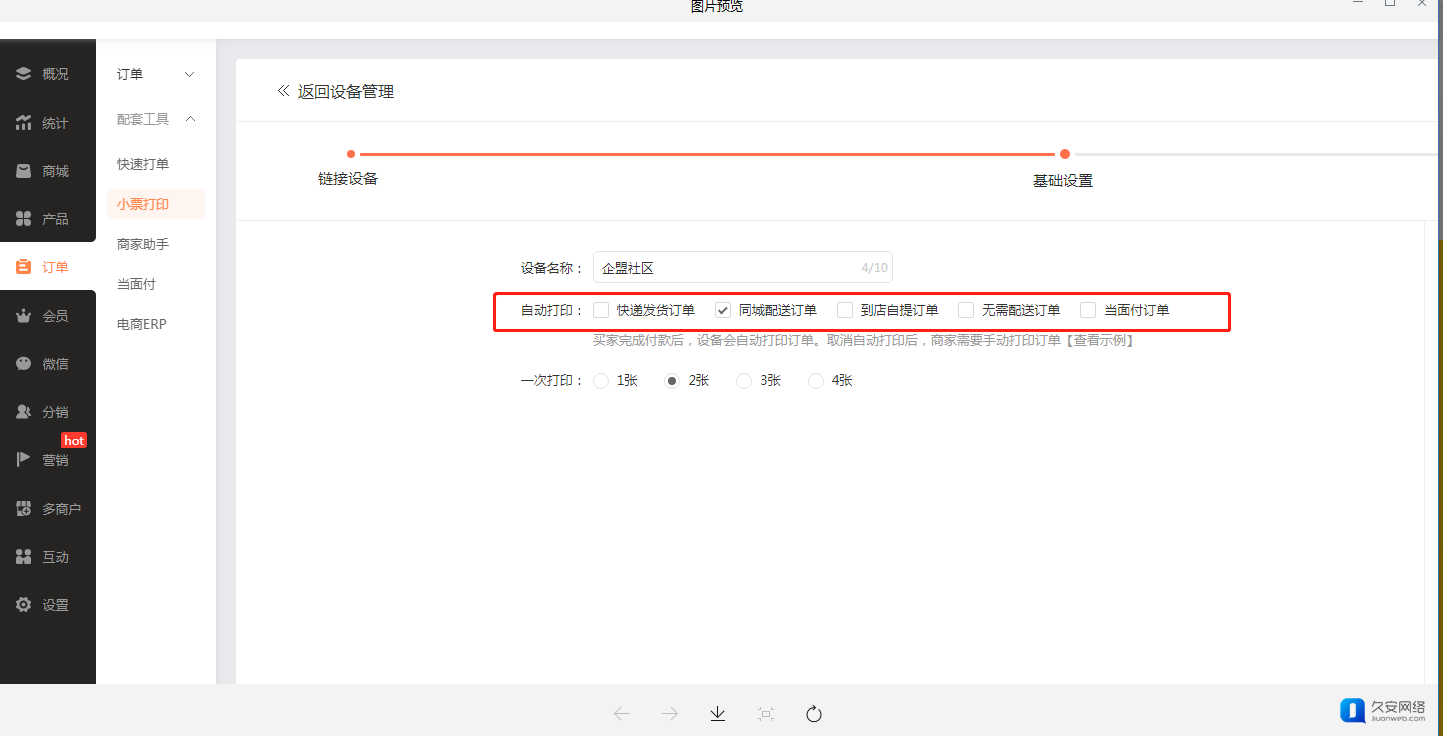Tick the 到店自提订单 checkbox
Image resolution: width=1443 pixels, height=736 pixels.
(x=845, y=310)
